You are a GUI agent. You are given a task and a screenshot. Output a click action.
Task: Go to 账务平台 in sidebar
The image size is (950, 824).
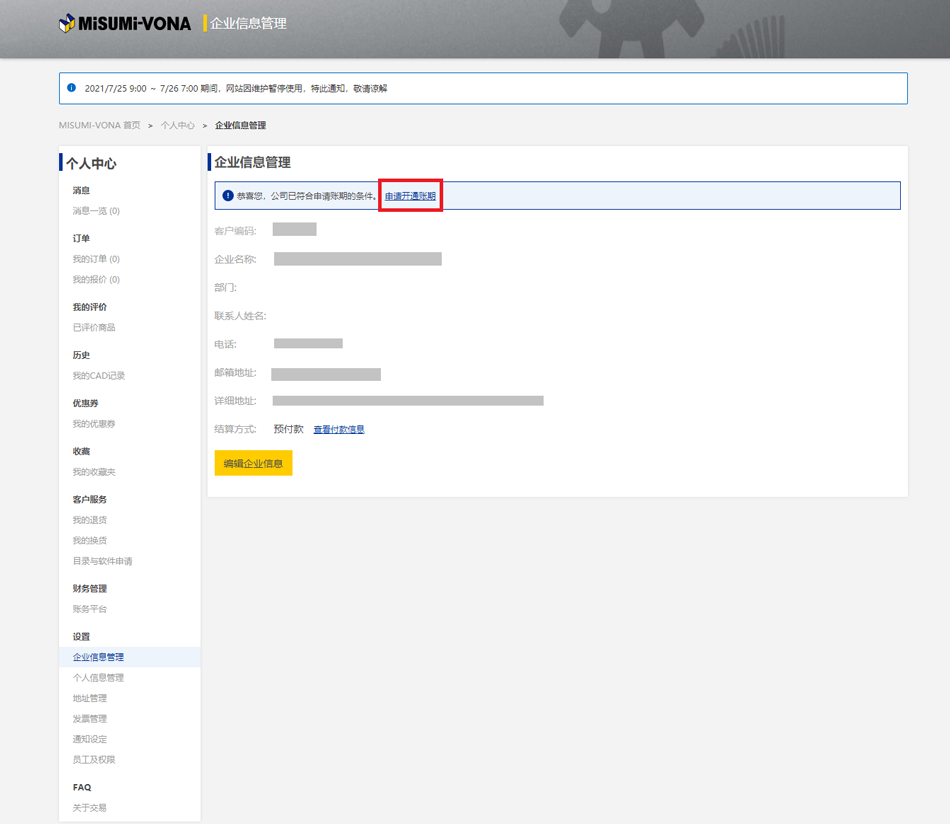coord(90,609)
